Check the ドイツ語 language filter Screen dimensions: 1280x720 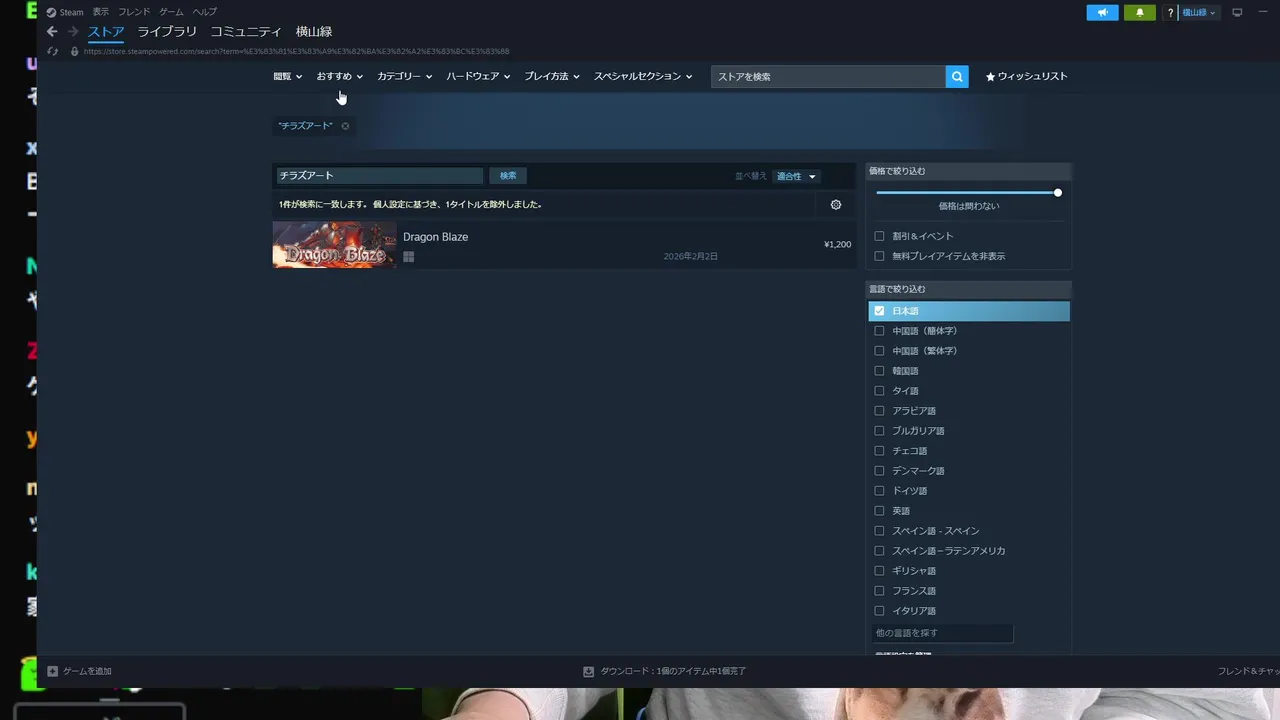coord(879,491)
